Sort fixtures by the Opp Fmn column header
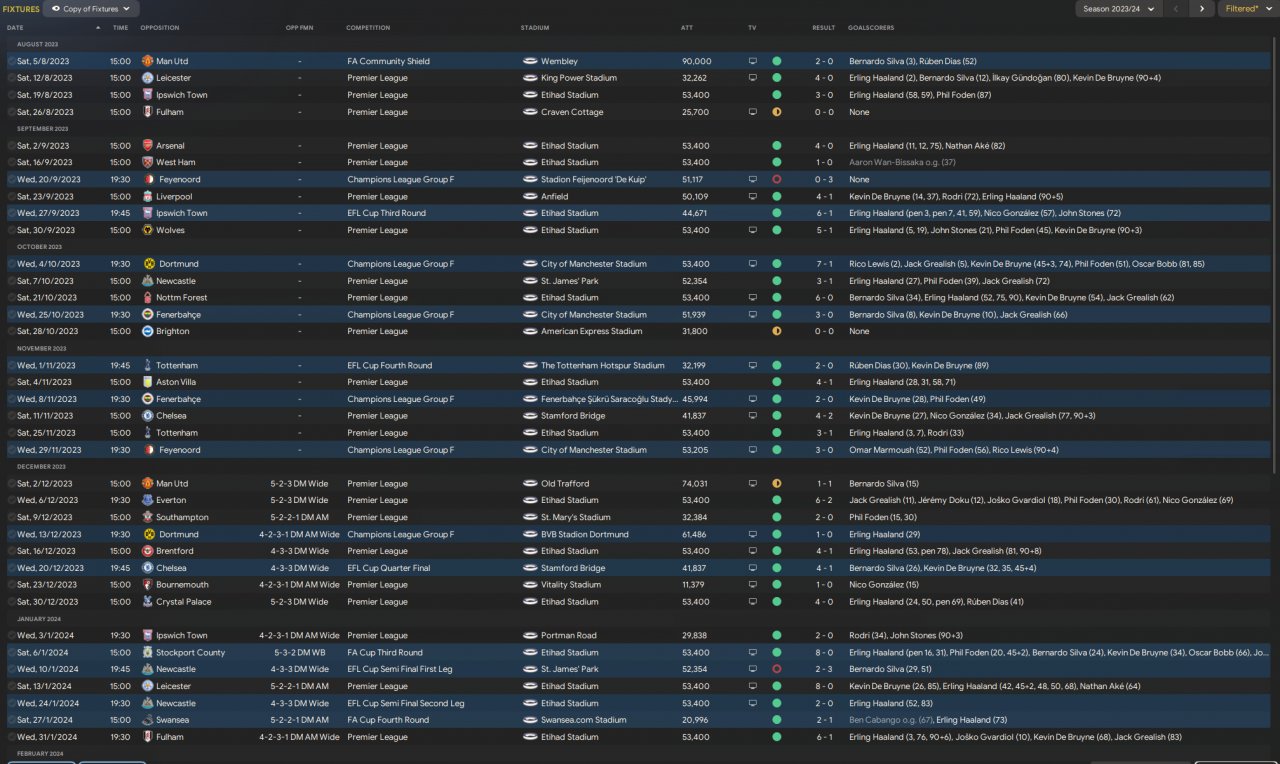 [299, 27]
